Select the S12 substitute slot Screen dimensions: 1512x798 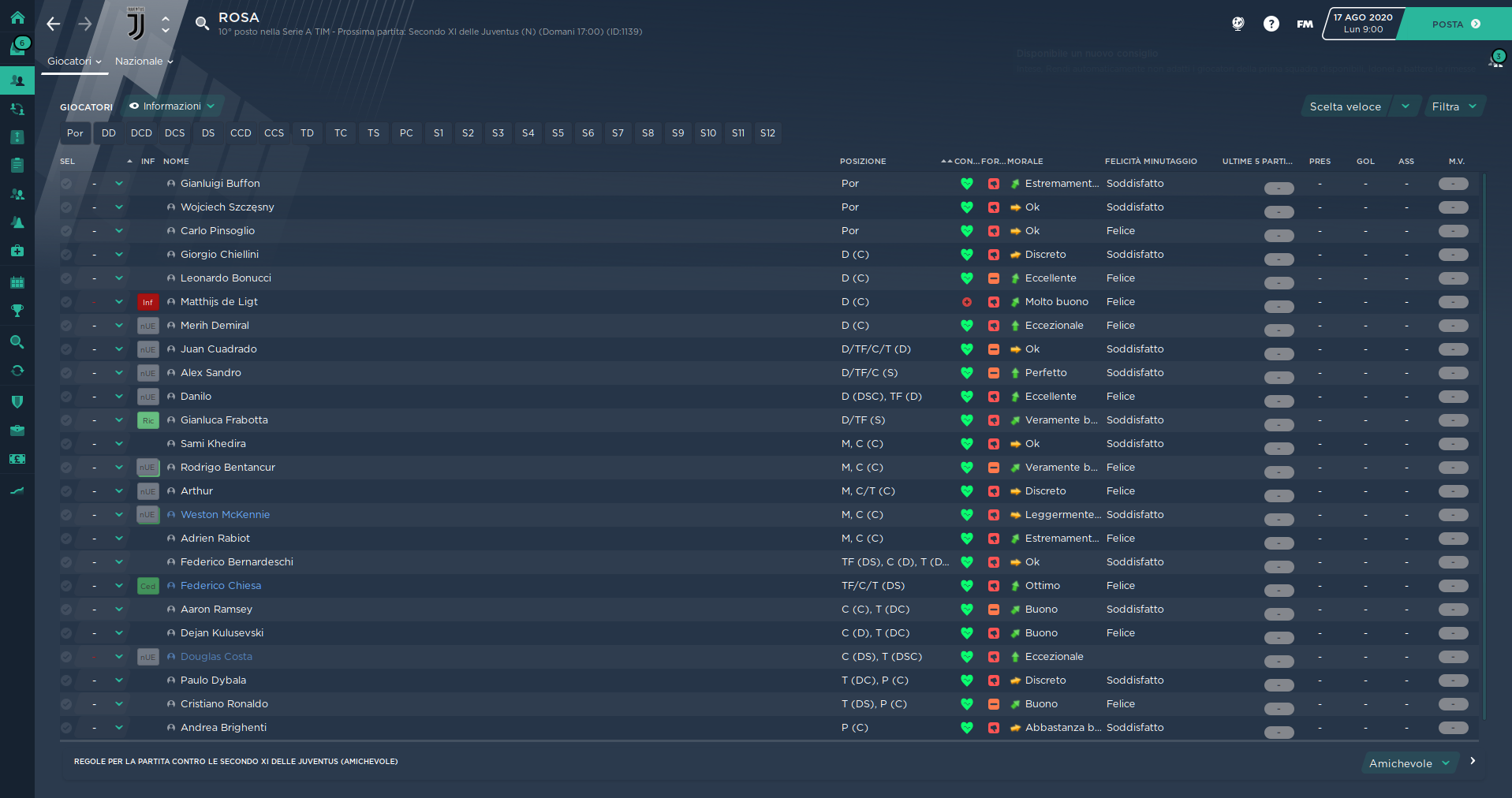[x=767, y=133]
